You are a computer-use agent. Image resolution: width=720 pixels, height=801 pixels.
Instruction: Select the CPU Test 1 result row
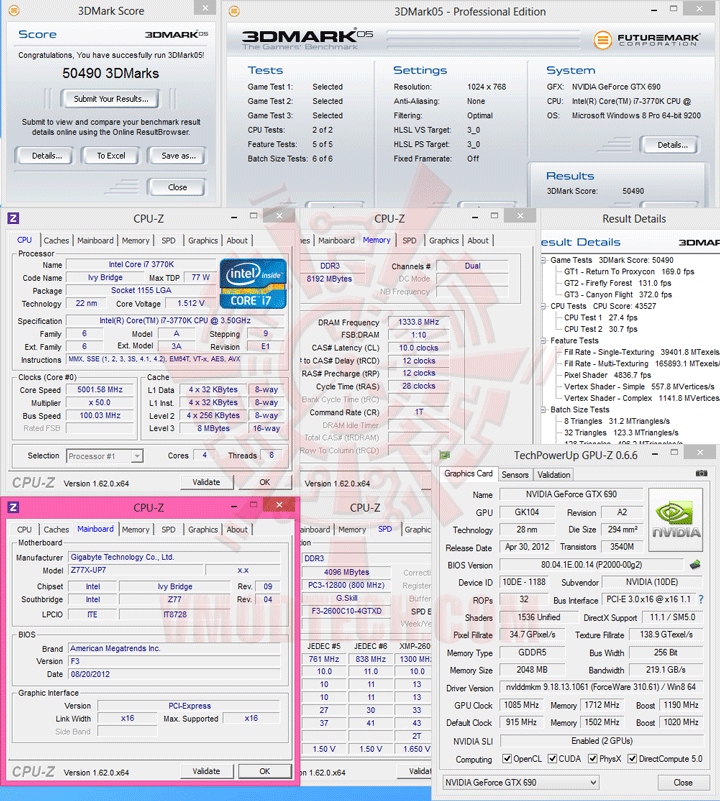[600, 318]
